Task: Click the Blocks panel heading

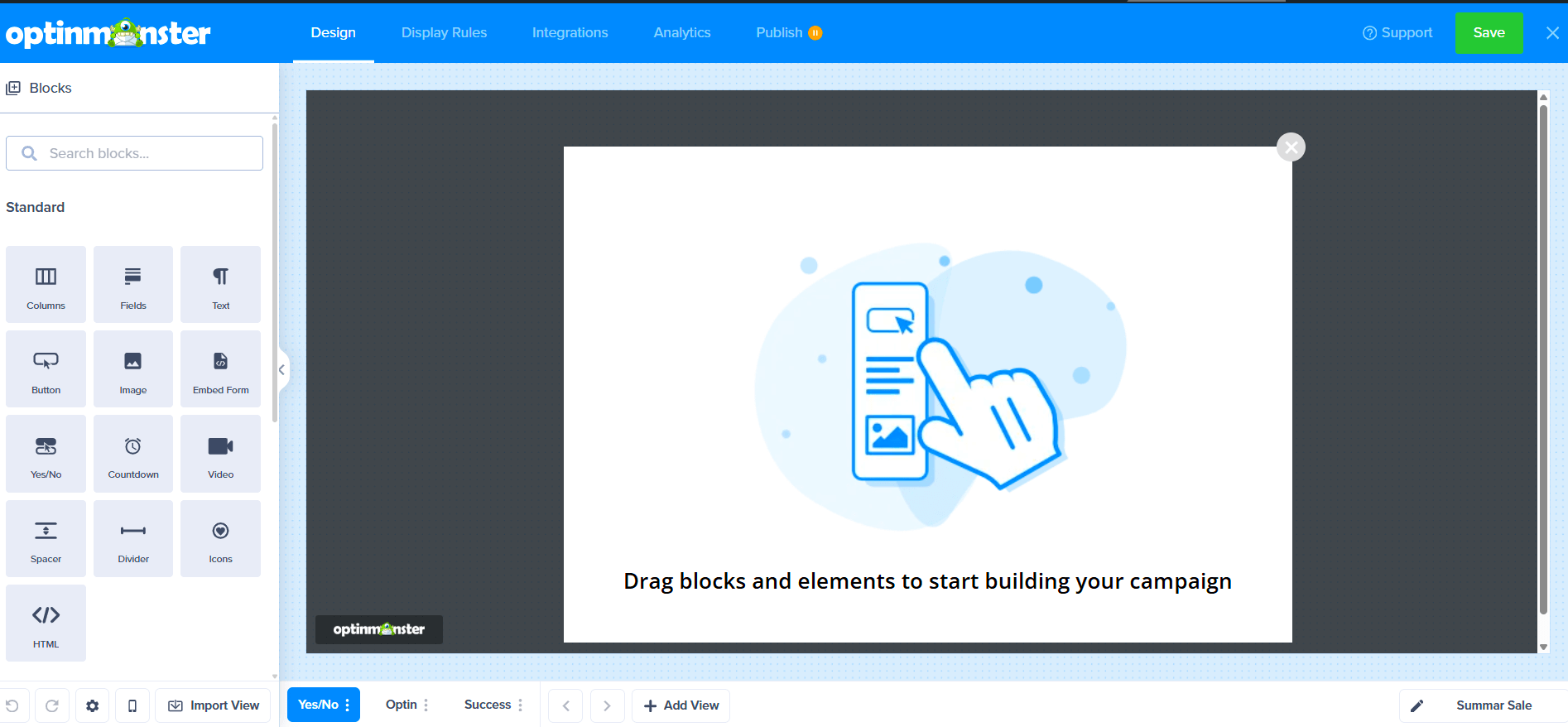Action: pos(51,88)
